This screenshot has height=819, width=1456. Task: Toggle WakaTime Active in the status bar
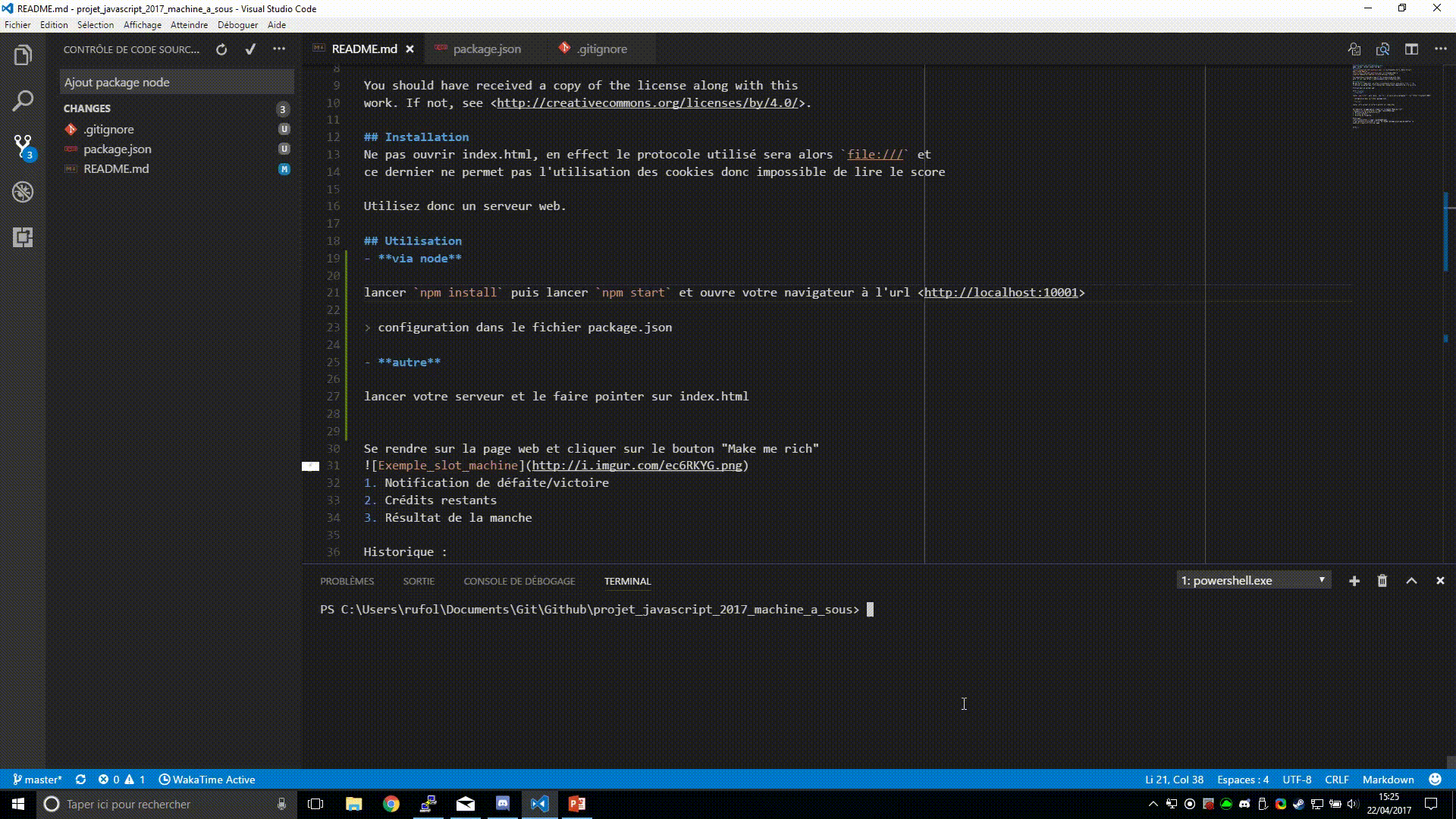208,779
